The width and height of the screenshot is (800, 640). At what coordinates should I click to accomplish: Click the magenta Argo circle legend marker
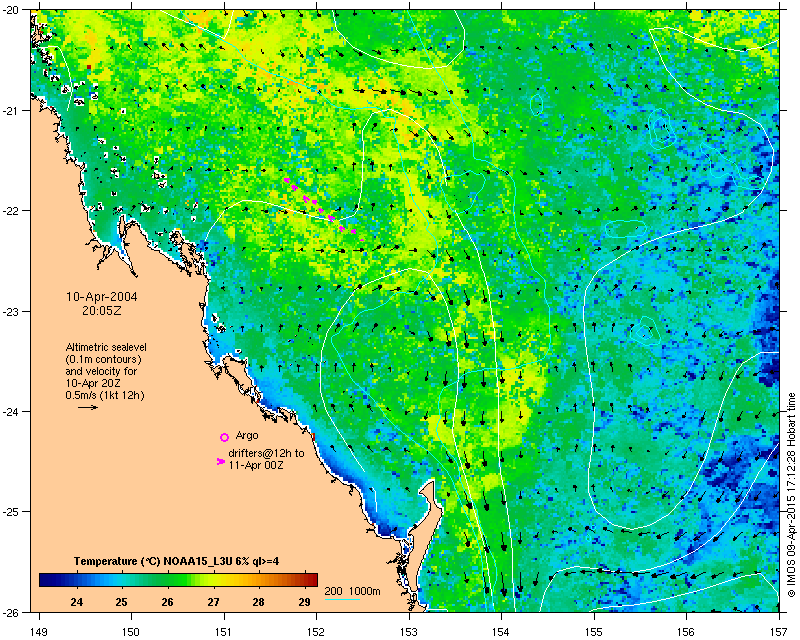(x=224, y=437)
